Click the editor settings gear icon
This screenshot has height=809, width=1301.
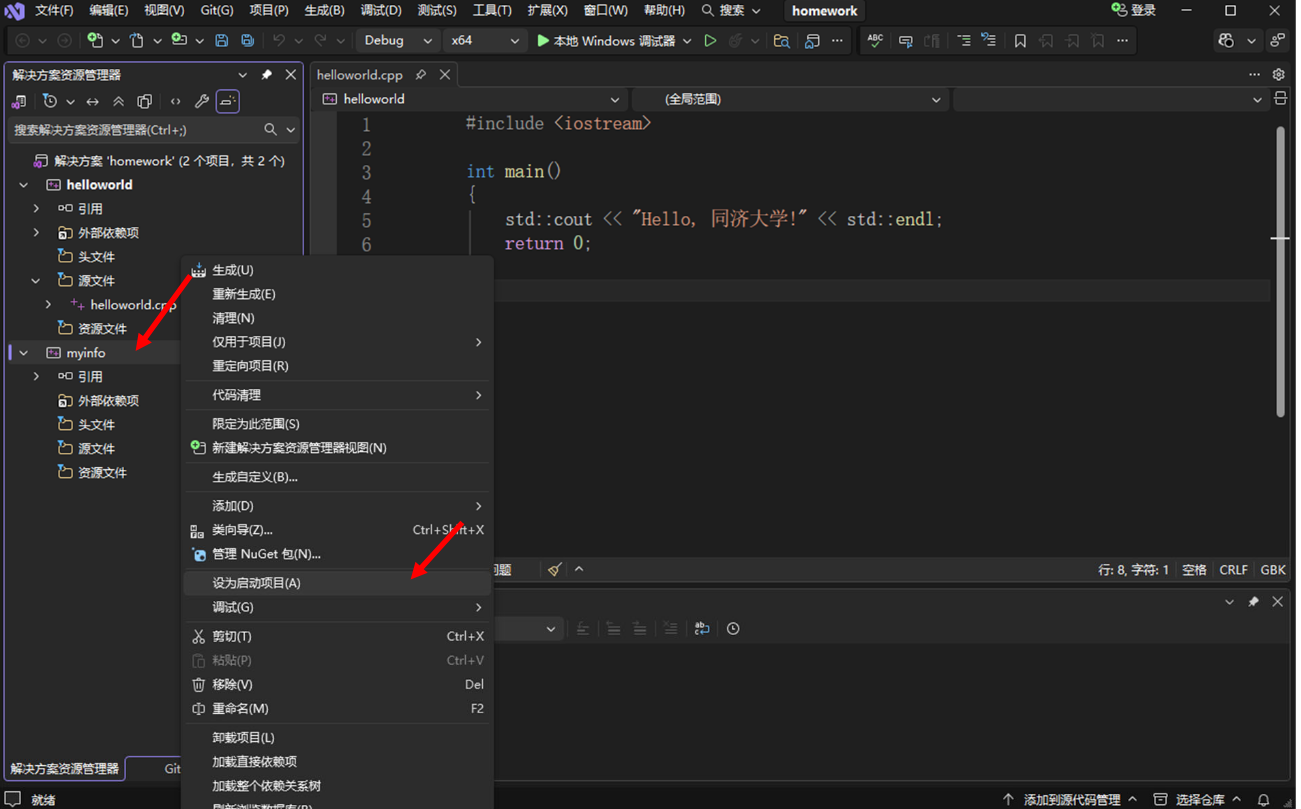tap(1278, 75)
